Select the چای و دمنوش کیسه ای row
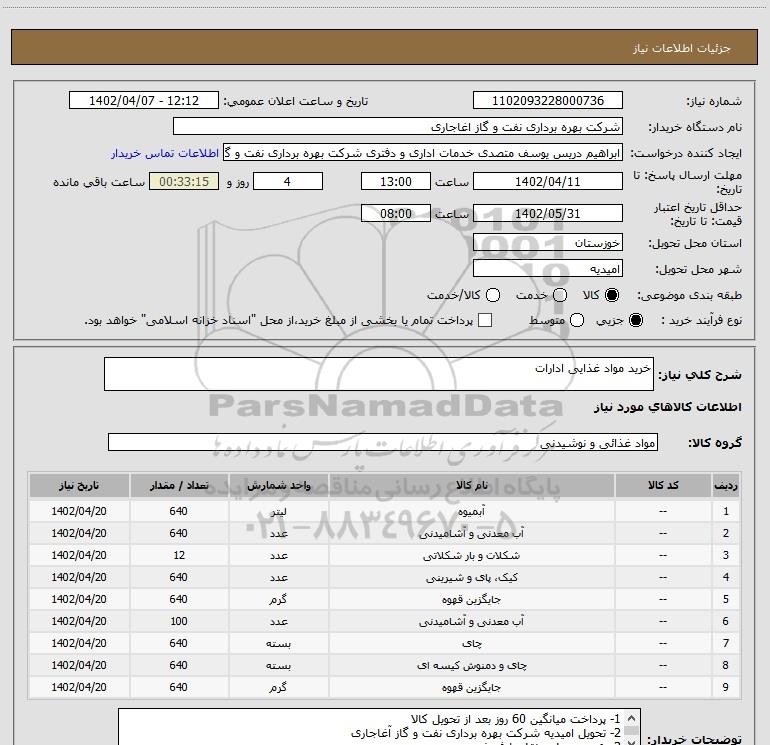This screenshot has height=745, width=770. tap(385, 665)
